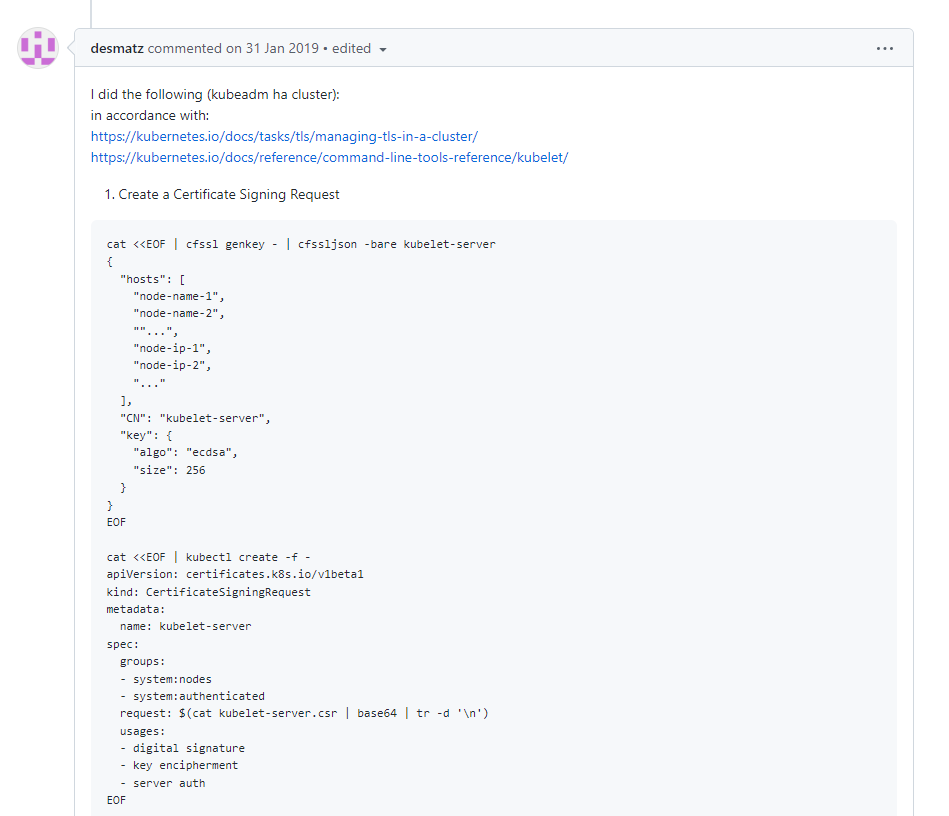Expand the edited history dropdown arrow
This screenshot has width=949, height=816.
(383, 49)
